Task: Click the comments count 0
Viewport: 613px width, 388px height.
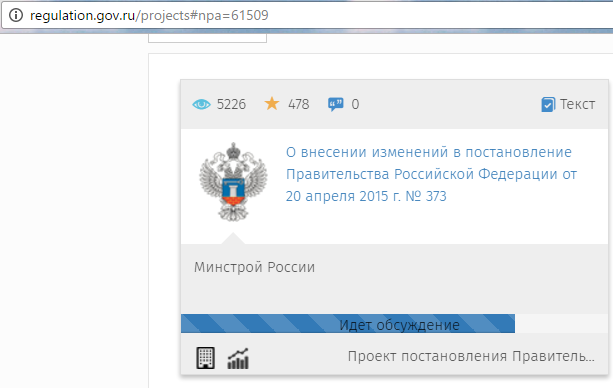Action: click(355, 104)
